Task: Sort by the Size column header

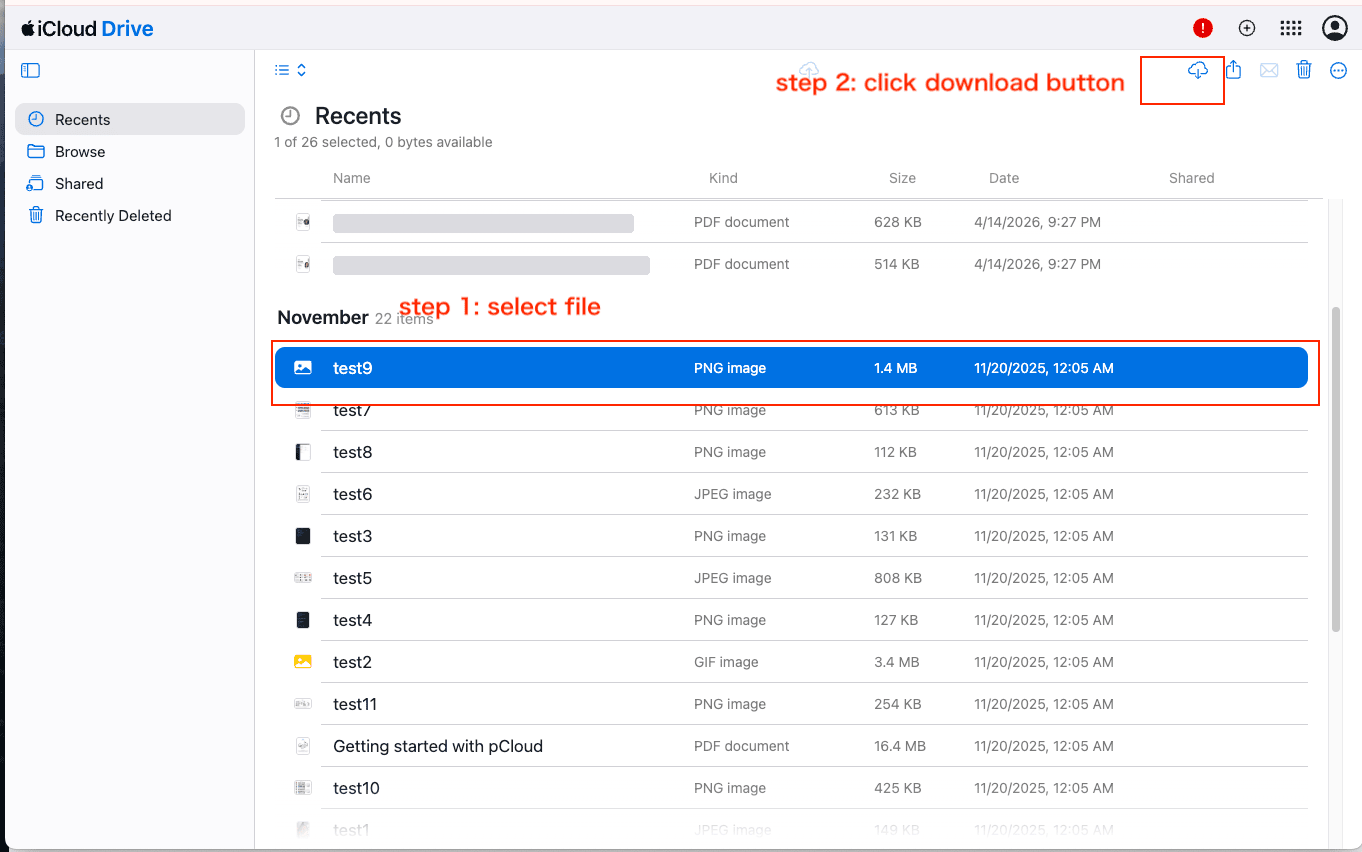Action: click(x=902, y=178)
